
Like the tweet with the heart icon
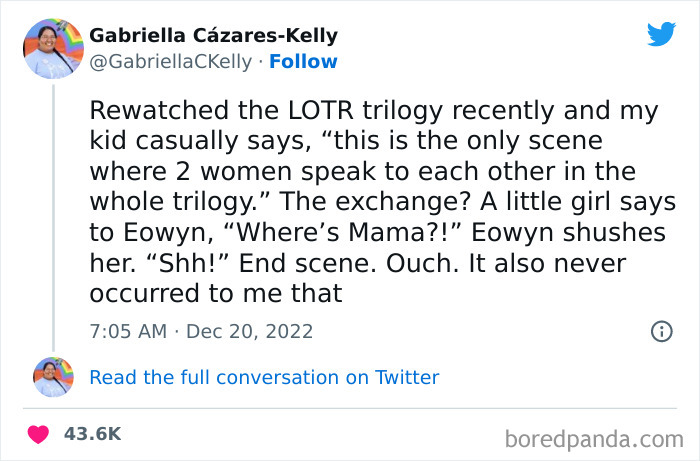click(39, 434)
